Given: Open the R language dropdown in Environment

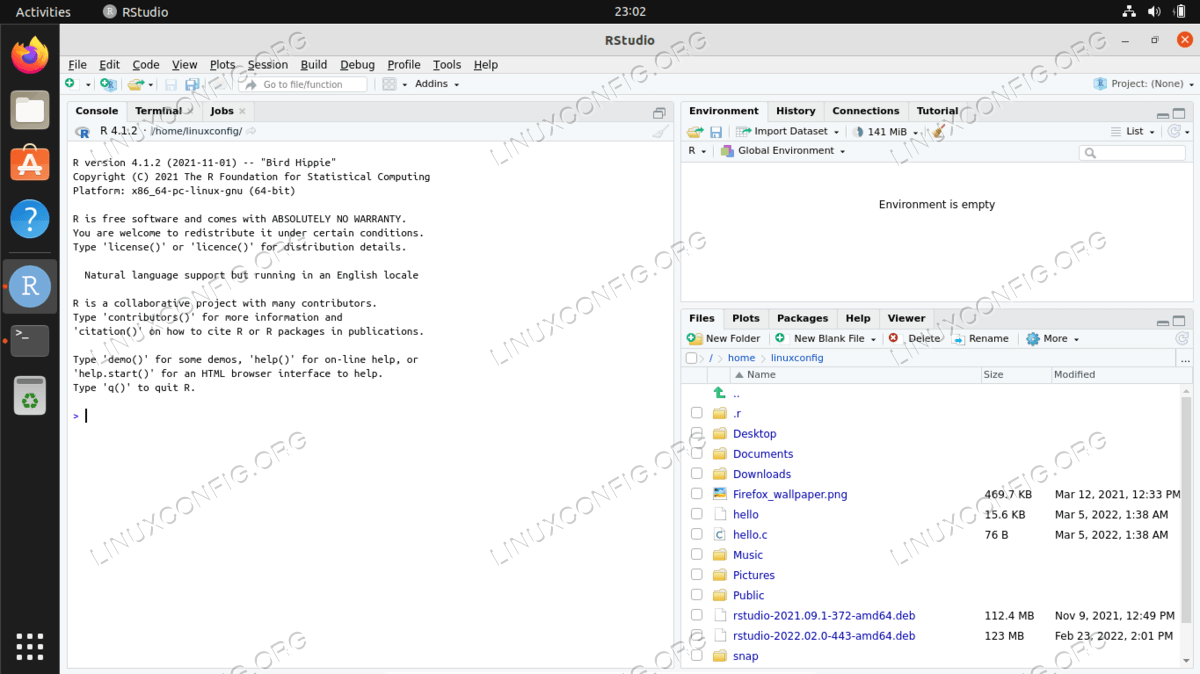Looking at the screenshot, I should click(x=697, y=151).
